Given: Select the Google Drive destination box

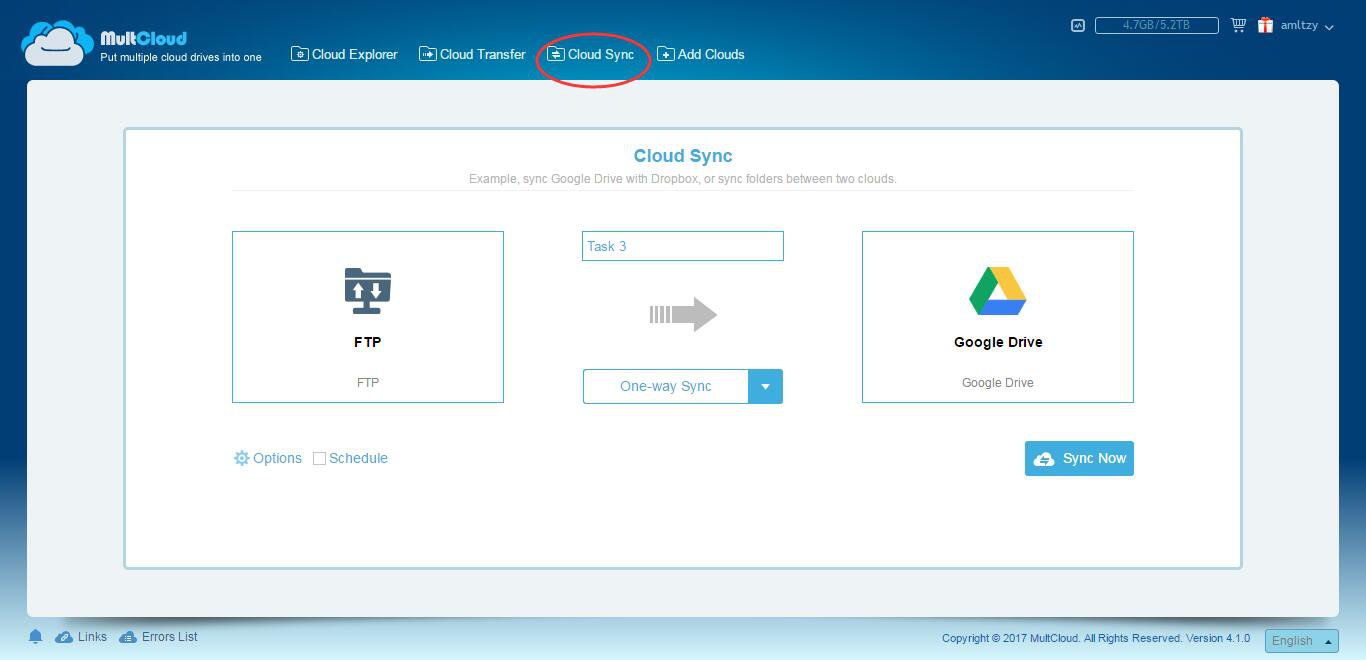Looking at the screenshot, I should [x=998, y=317].
